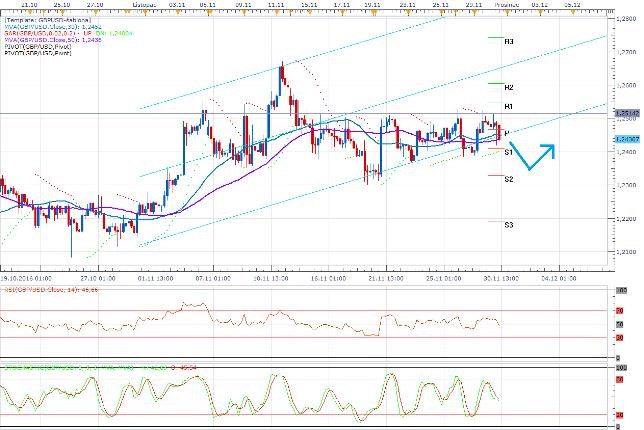
Task: Select the SAR indicator legend entry
Action: 68,33
